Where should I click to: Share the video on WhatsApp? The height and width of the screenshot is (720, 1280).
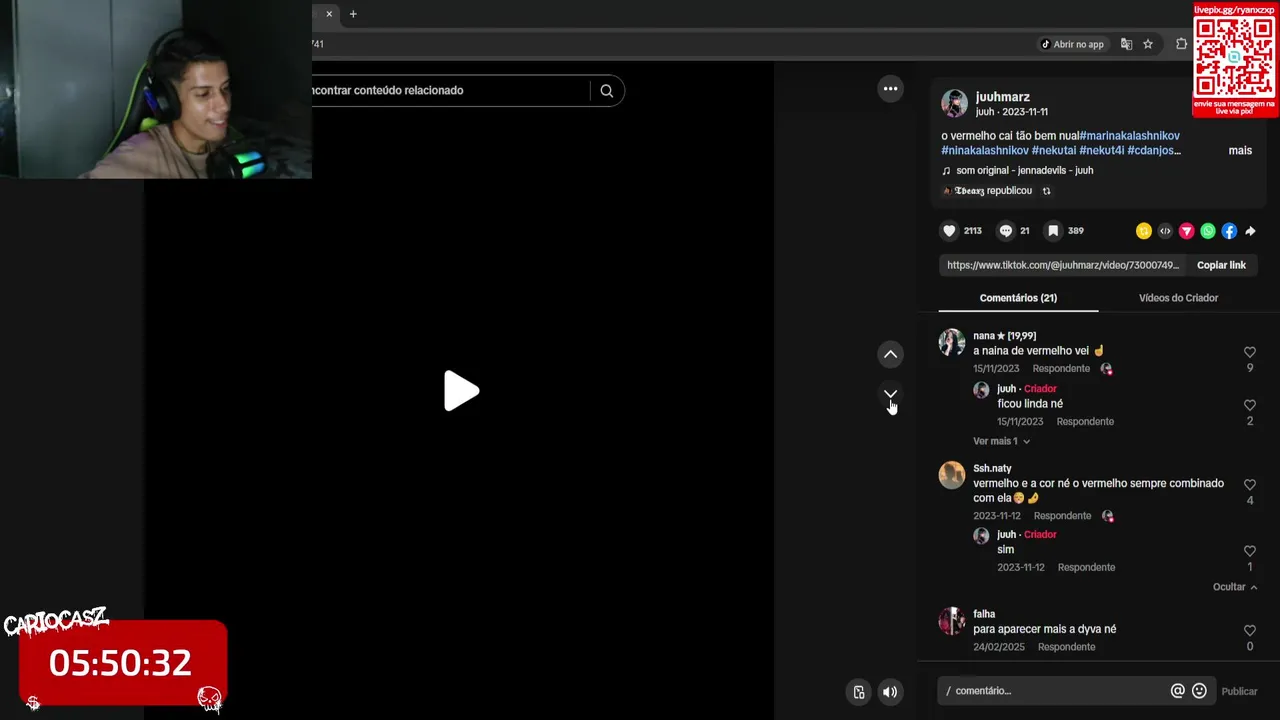click(1208, 231)
